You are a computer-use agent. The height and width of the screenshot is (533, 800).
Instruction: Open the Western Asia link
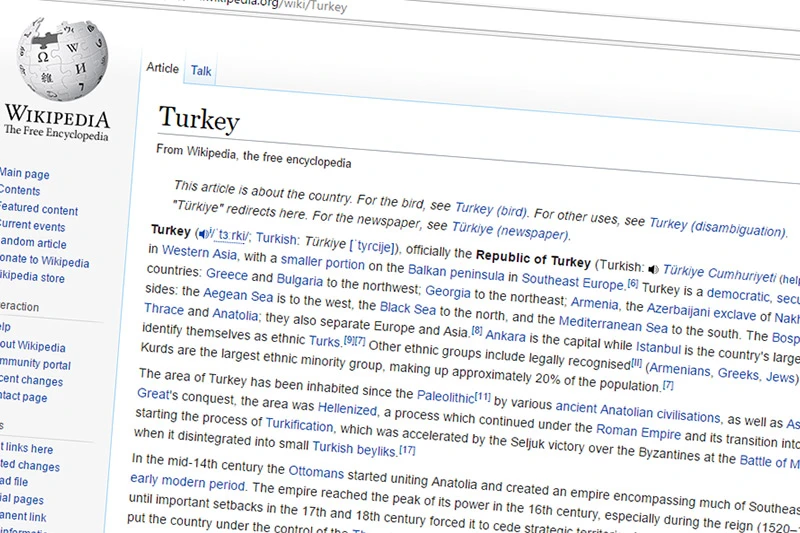click(199, 252)
